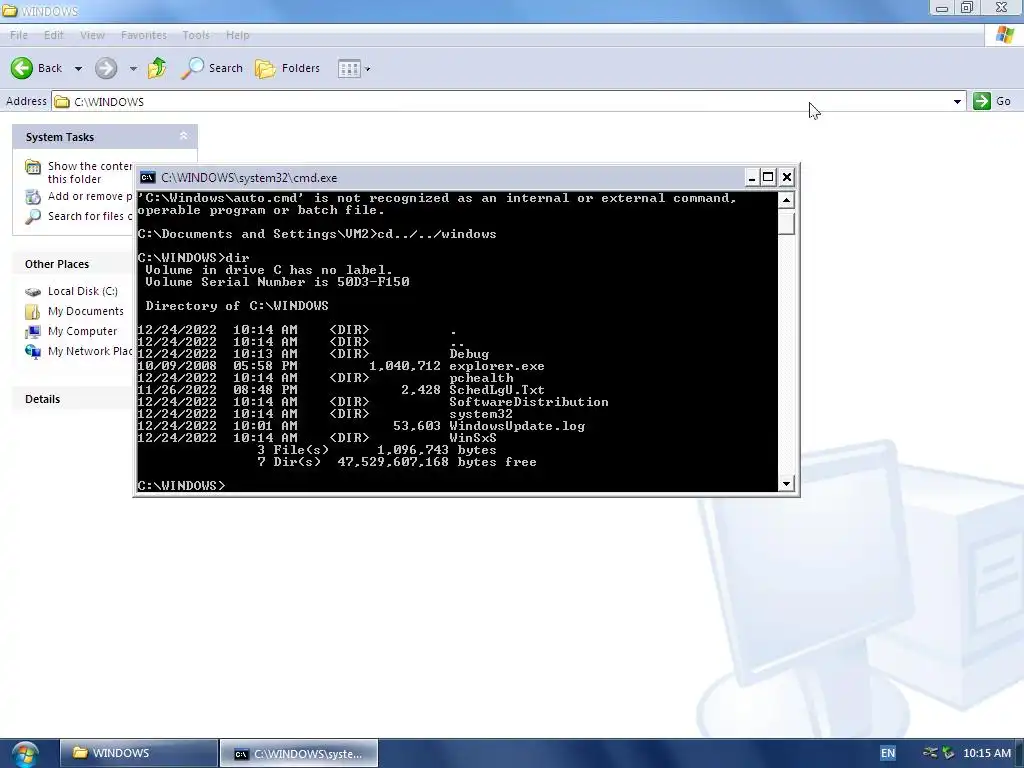Click the My Computer icon in sidebar
The width and height of the screenshot is (1024, 768).
[33, 332]
